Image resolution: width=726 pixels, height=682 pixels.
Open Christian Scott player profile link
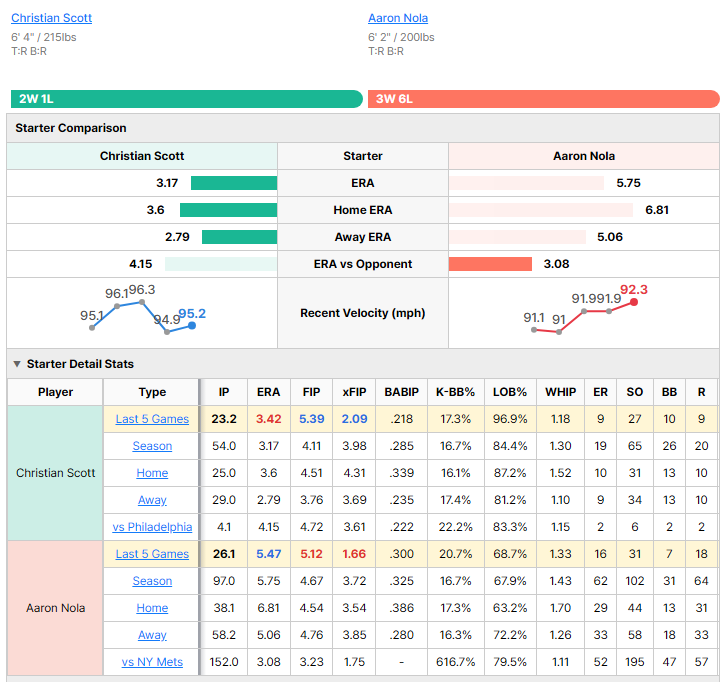click(51, 18)
